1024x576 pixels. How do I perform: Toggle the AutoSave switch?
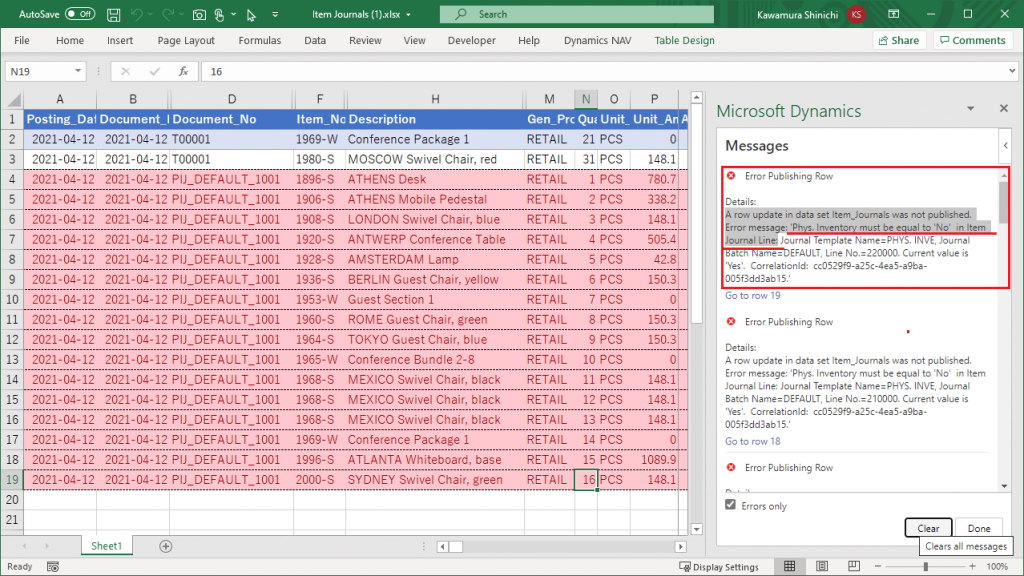click(x=80, y=14)
